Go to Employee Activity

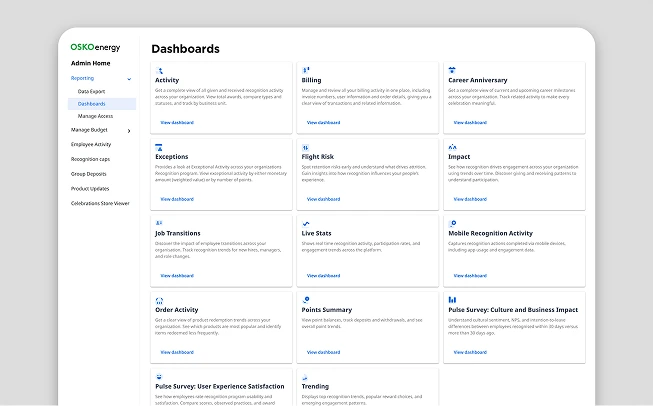point(91,144)
